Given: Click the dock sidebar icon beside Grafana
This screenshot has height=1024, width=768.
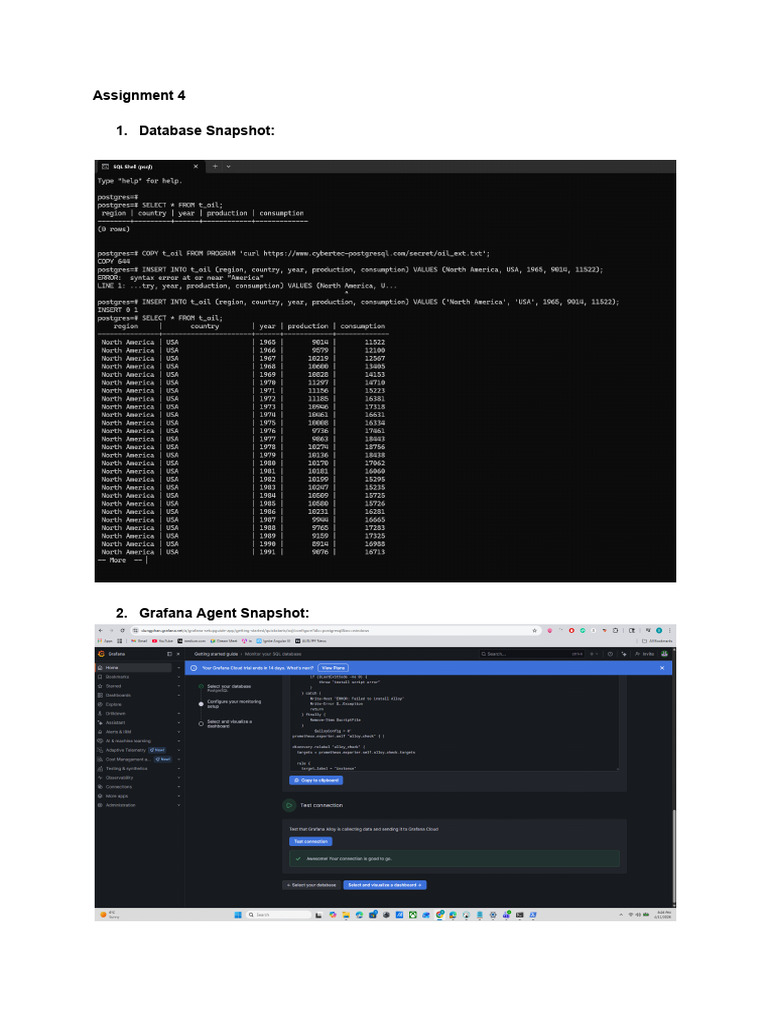Looking at the screenshot, I should click(x=170, y=654).
